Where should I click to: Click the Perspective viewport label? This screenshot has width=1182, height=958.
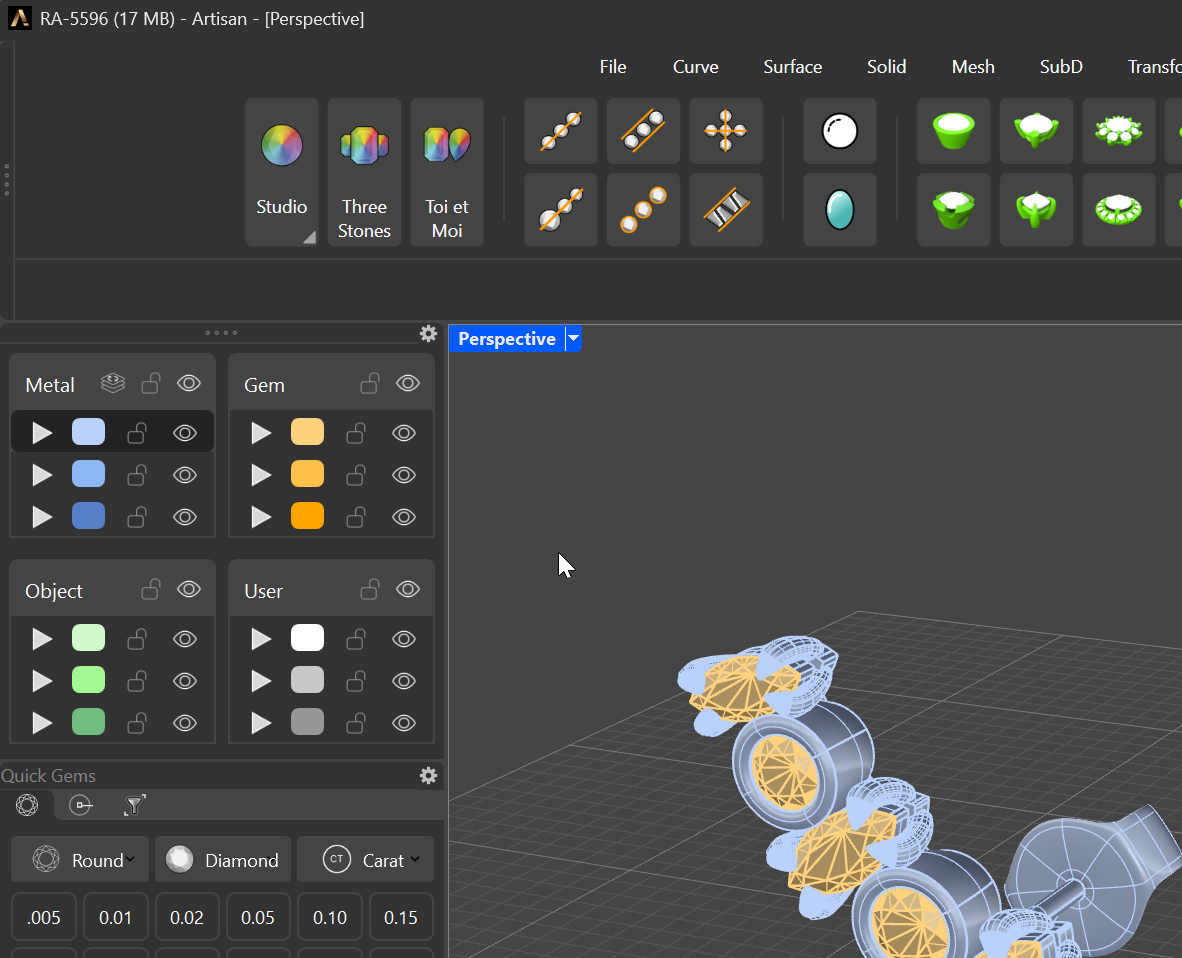507,338
